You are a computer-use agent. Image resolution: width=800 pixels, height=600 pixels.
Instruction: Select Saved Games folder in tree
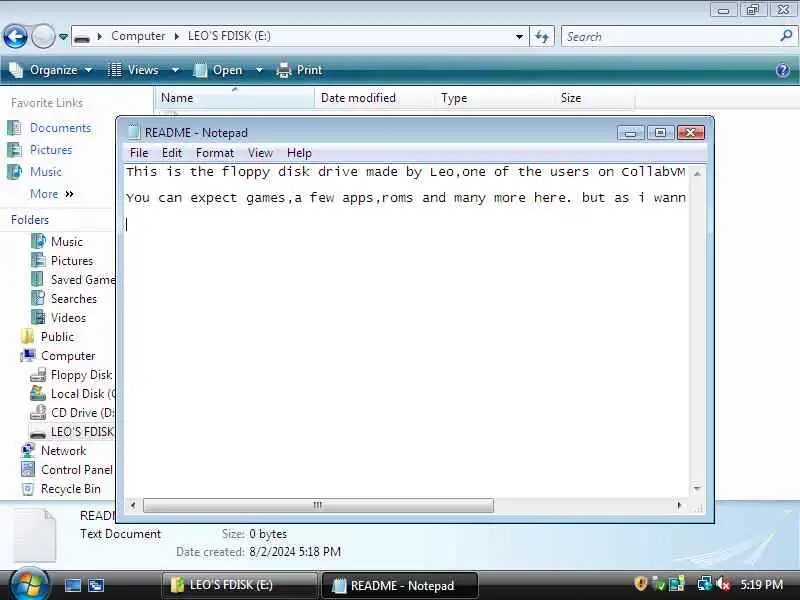(73, 280)
